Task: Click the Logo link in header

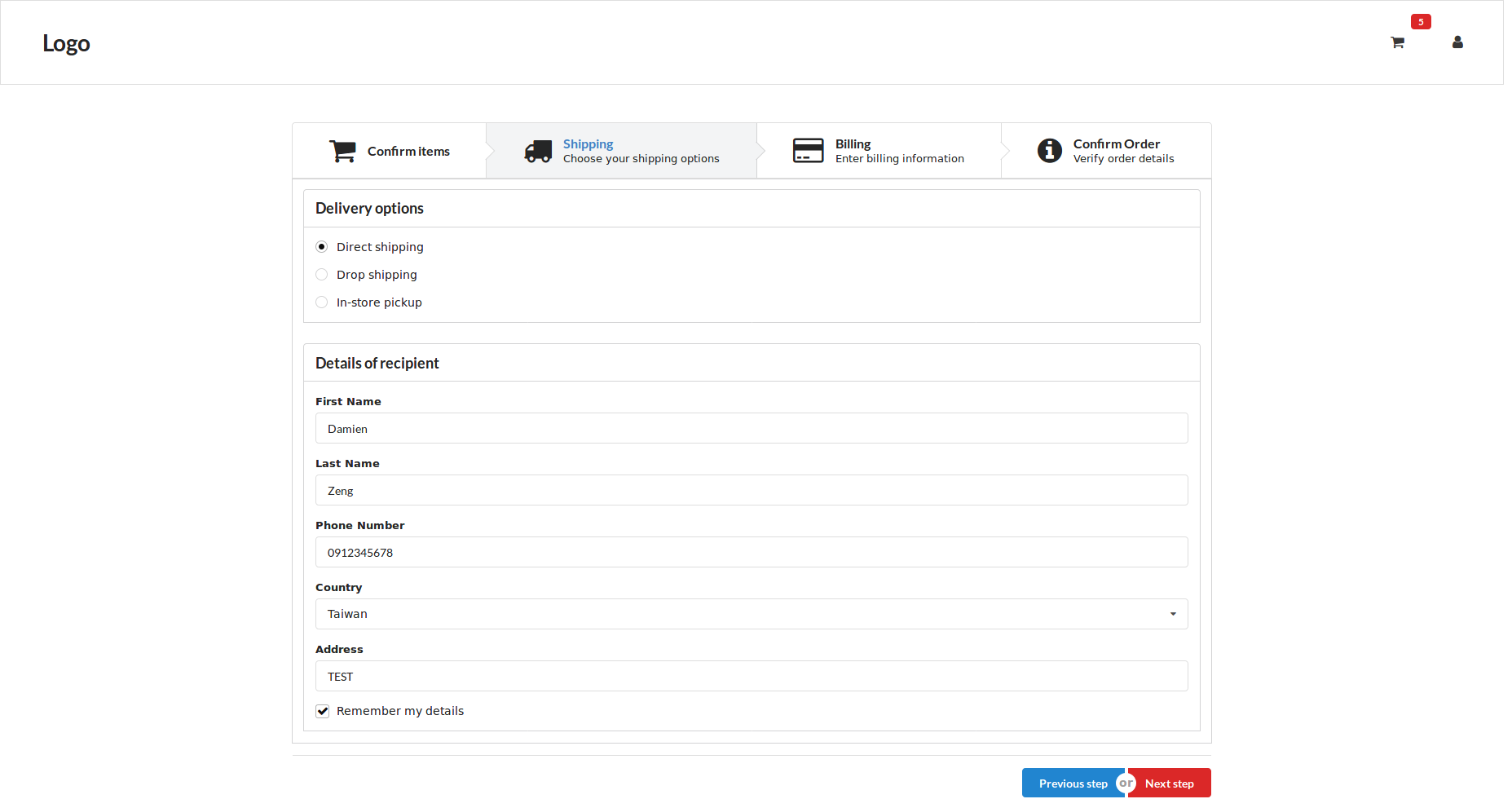Action: 66,42
